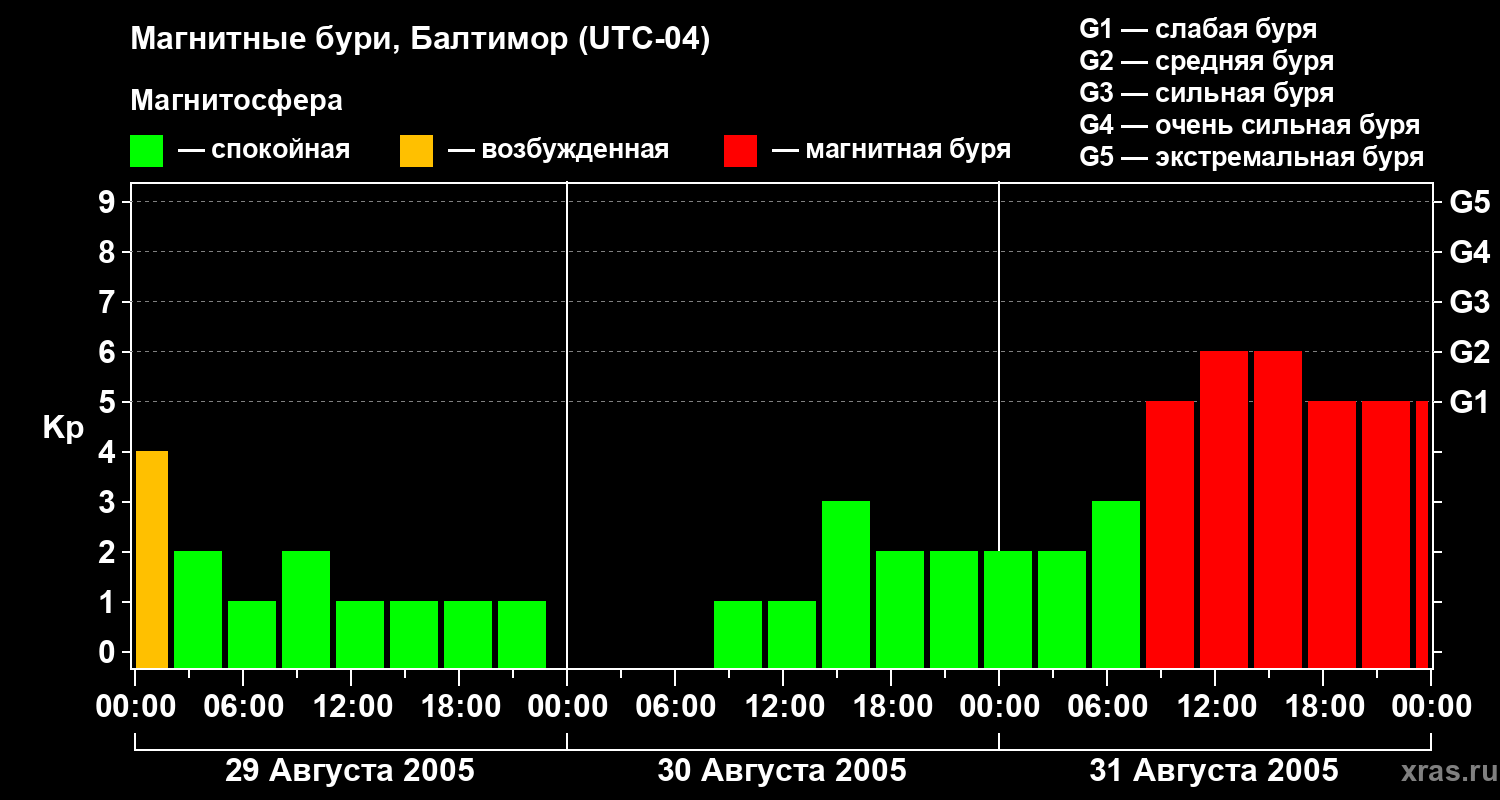The width and height of the screenshot is (1500, 800).
Task: Click the Kp axis value 3
Action: coord(109,502)
